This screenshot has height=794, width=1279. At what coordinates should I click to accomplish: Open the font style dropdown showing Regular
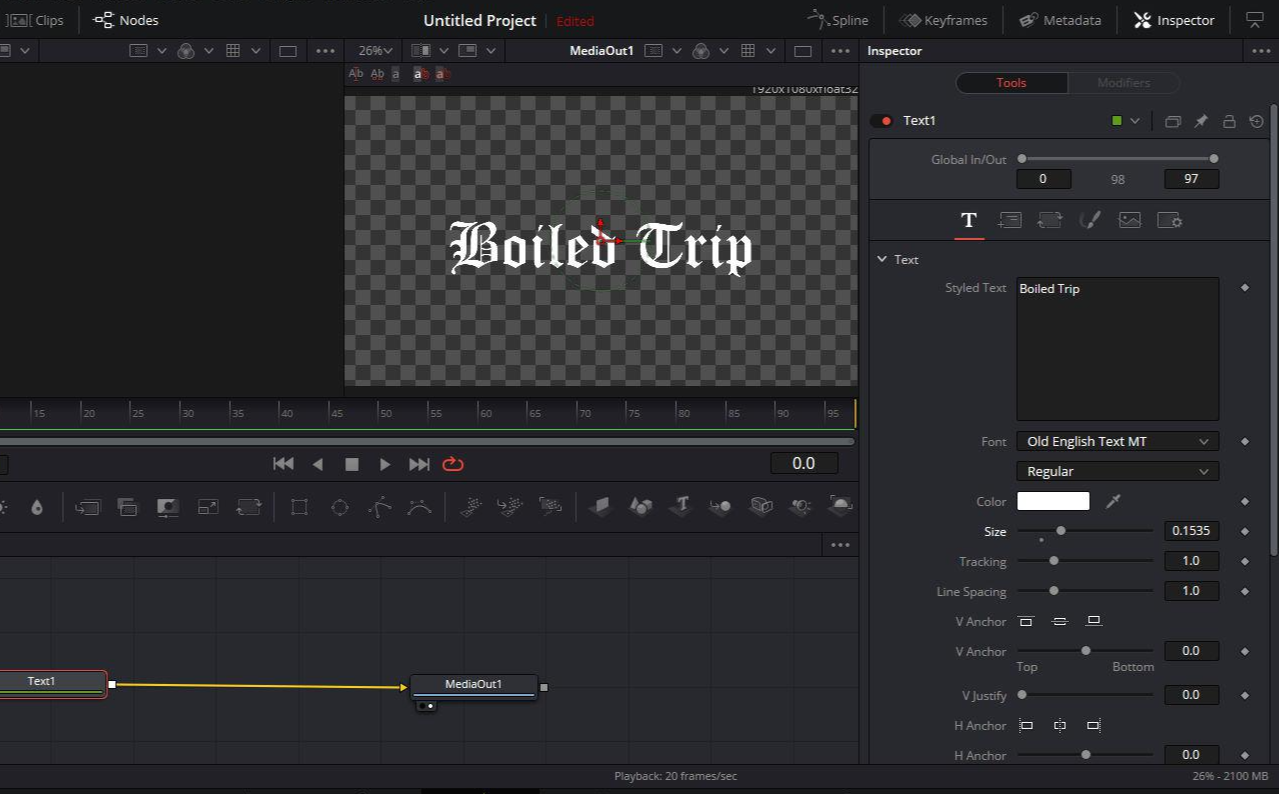pyautogui.click(x=1117, y=471)
